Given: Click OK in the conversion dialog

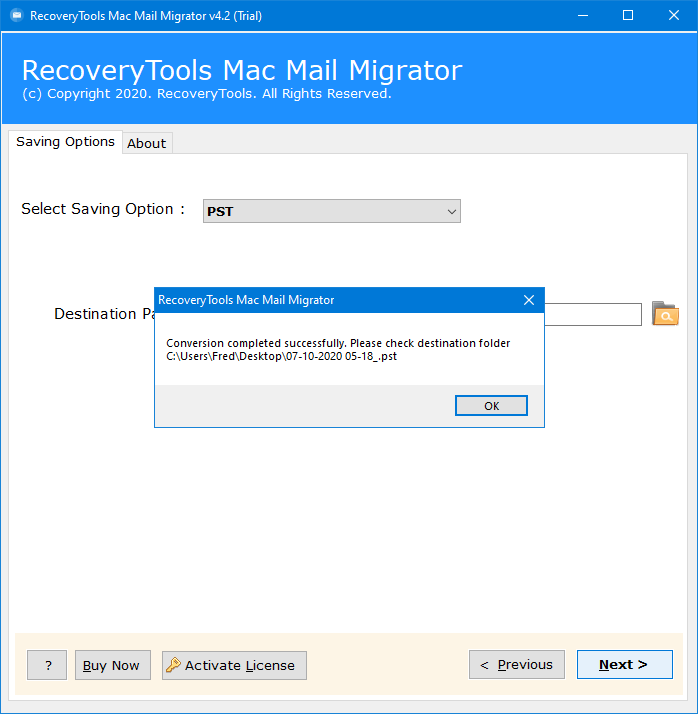Looking at the screenshot, I should pyautogui.click(x=491, y=406).
